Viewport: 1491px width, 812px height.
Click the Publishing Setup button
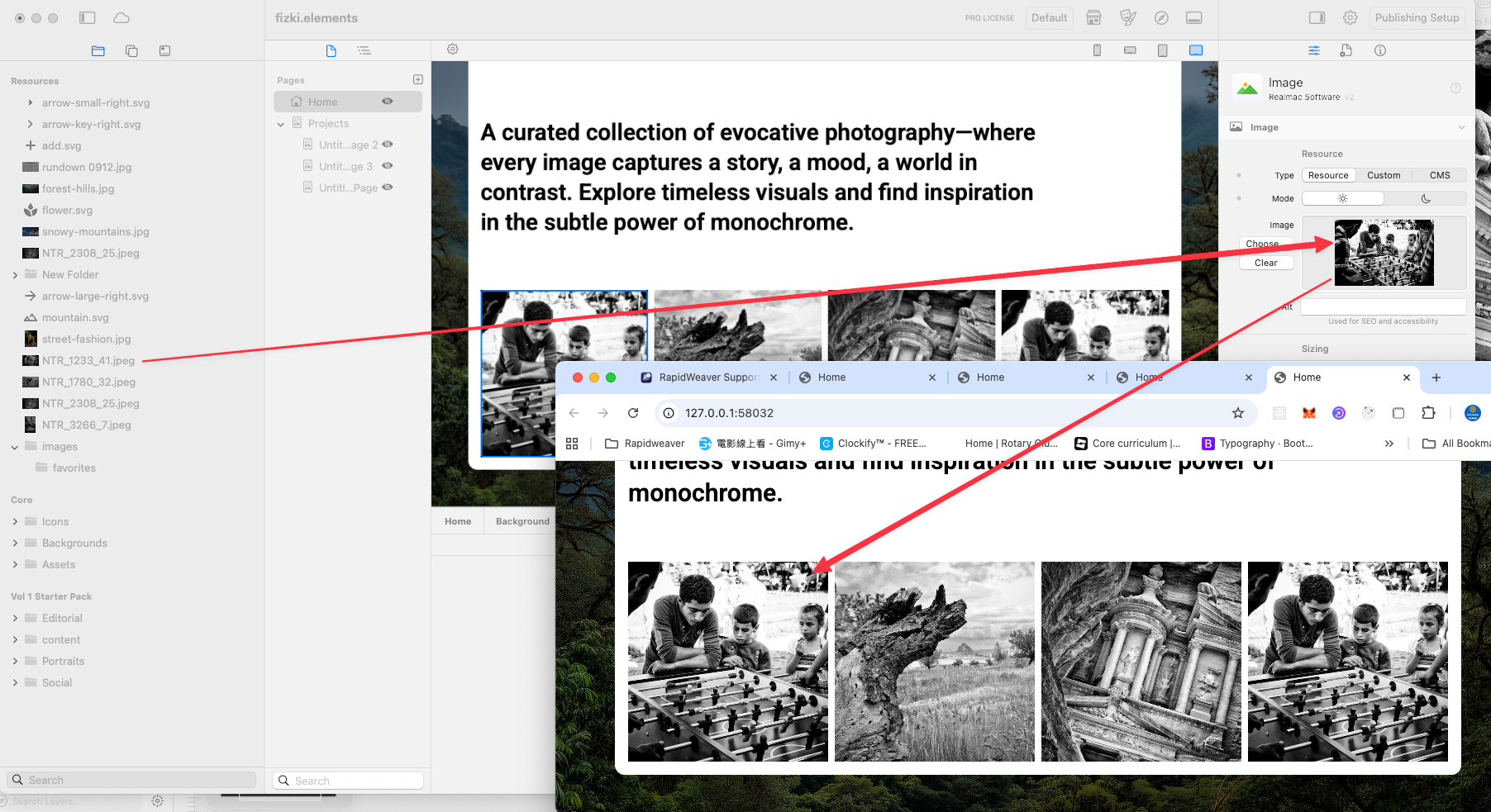tap(1417, 17)
